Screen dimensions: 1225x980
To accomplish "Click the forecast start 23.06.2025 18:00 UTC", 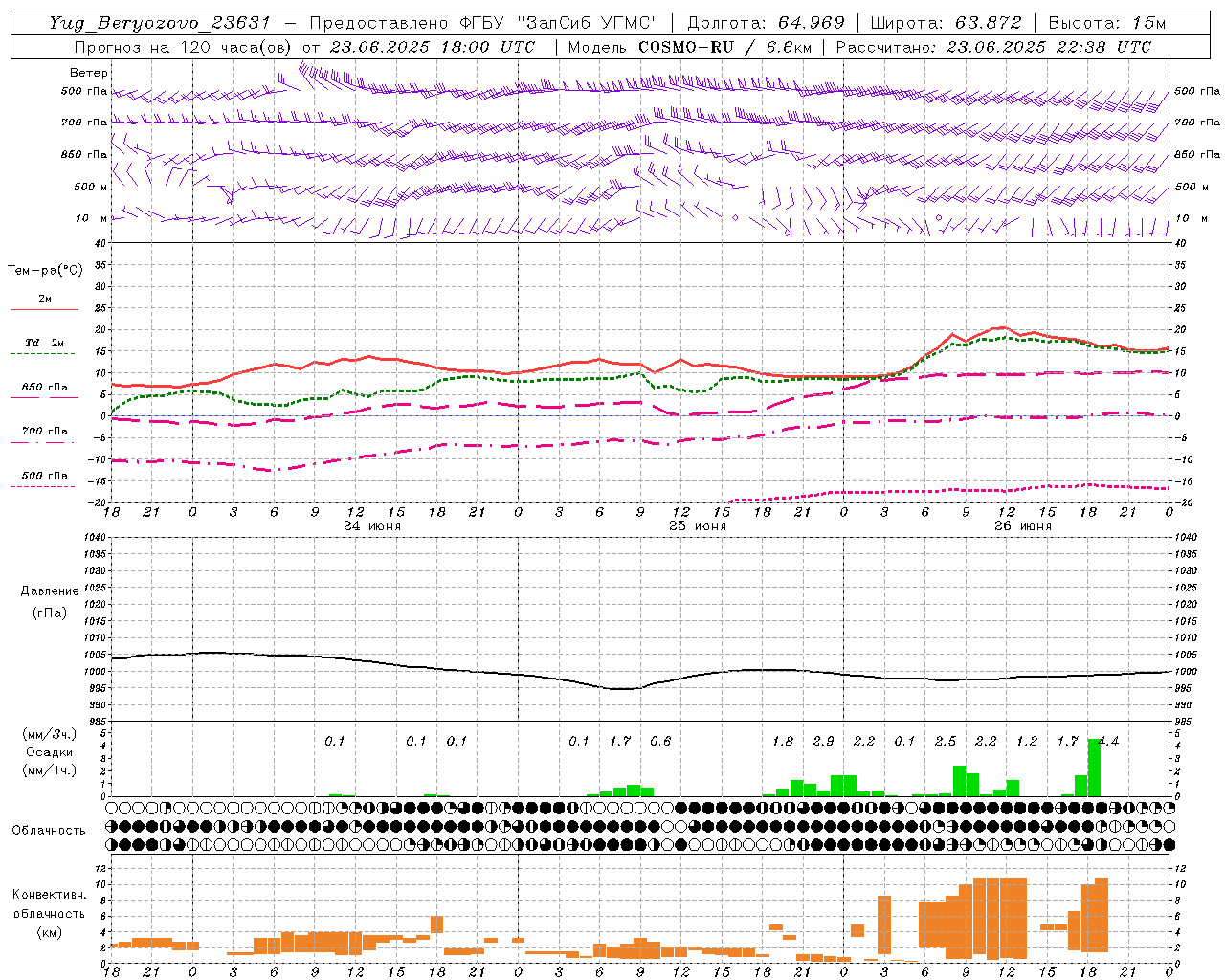I will 433,47.
